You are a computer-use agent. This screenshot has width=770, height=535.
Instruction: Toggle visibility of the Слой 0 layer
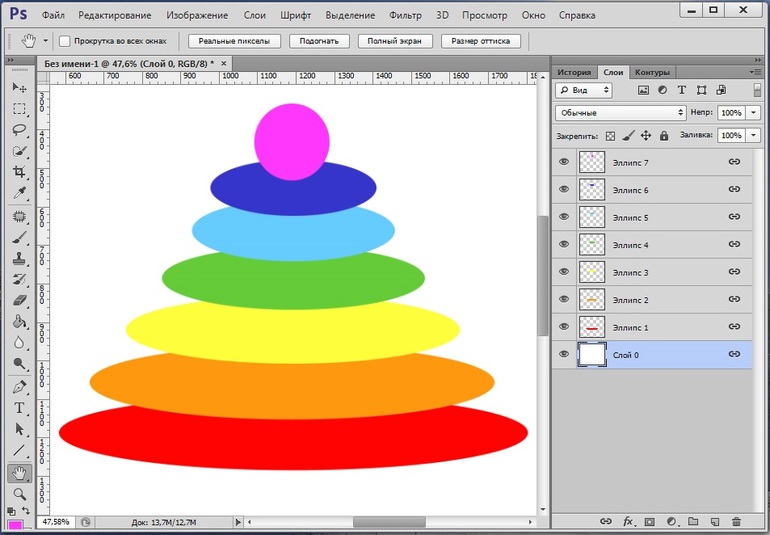point(564,354)
